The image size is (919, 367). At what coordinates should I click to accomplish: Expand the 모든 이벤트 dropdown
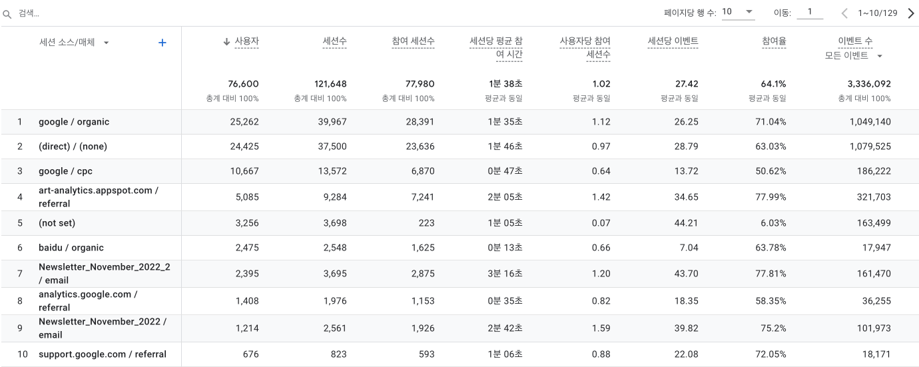point(854,56)
